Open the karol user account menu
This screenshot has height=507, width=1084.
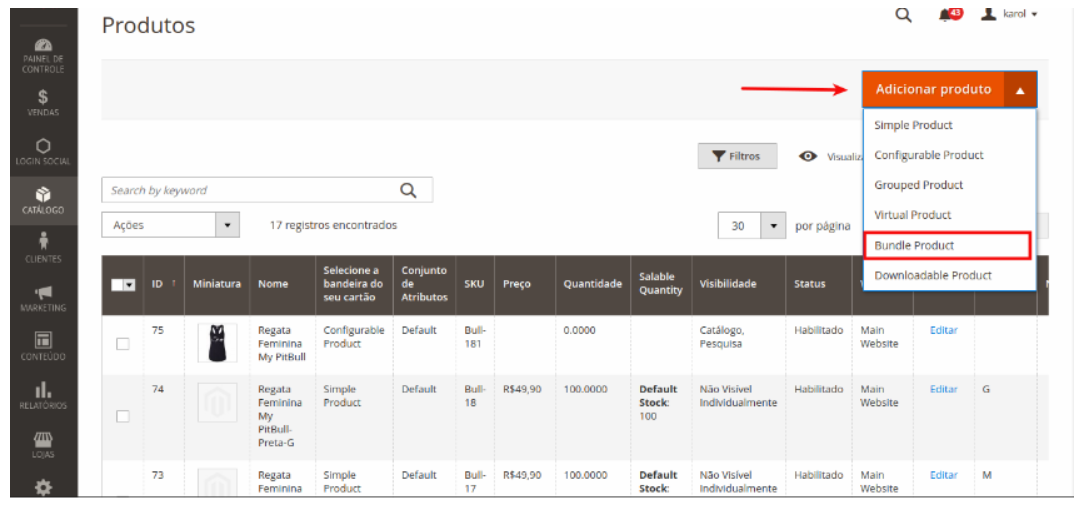1009,14
